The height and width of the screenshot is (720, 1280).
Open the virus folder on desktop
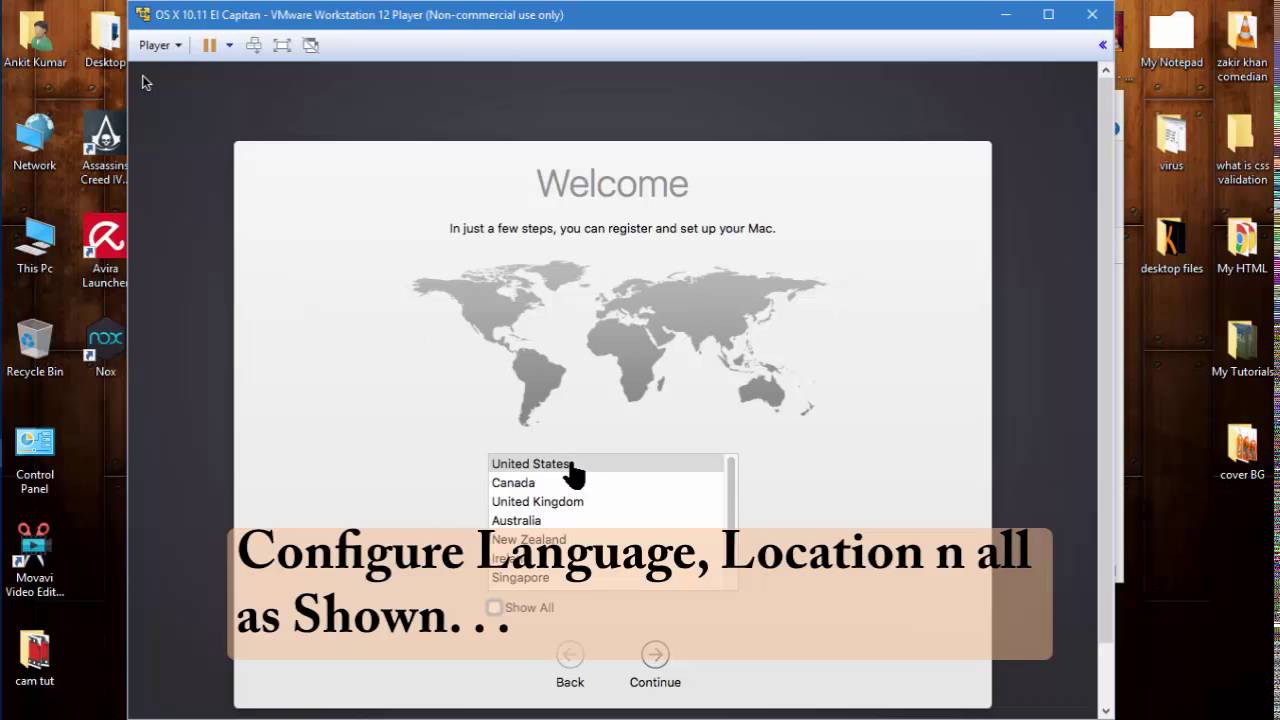pos(1172,143)
